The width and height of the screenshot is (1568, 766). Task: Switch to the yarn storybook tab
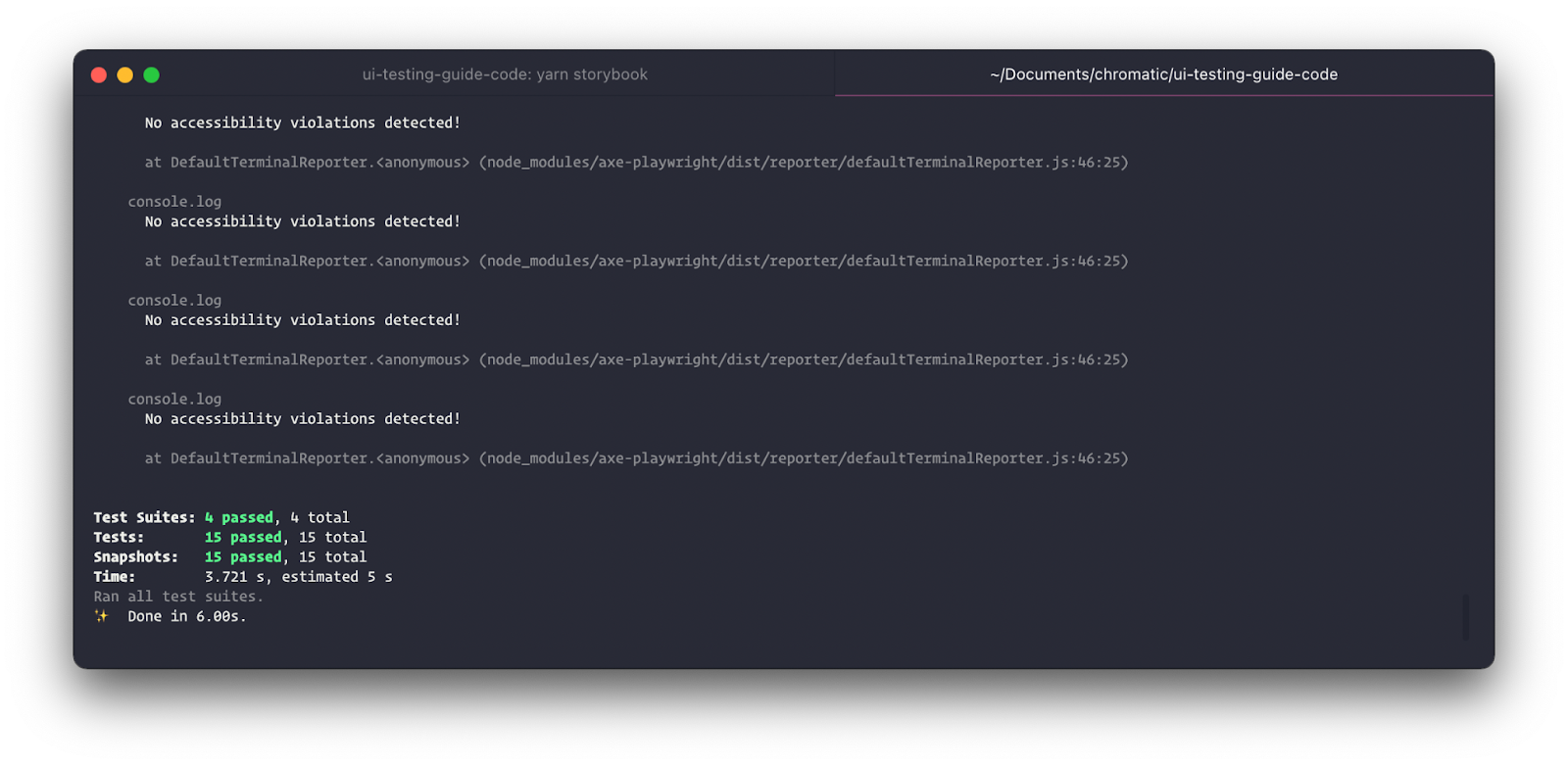[506, 73]
